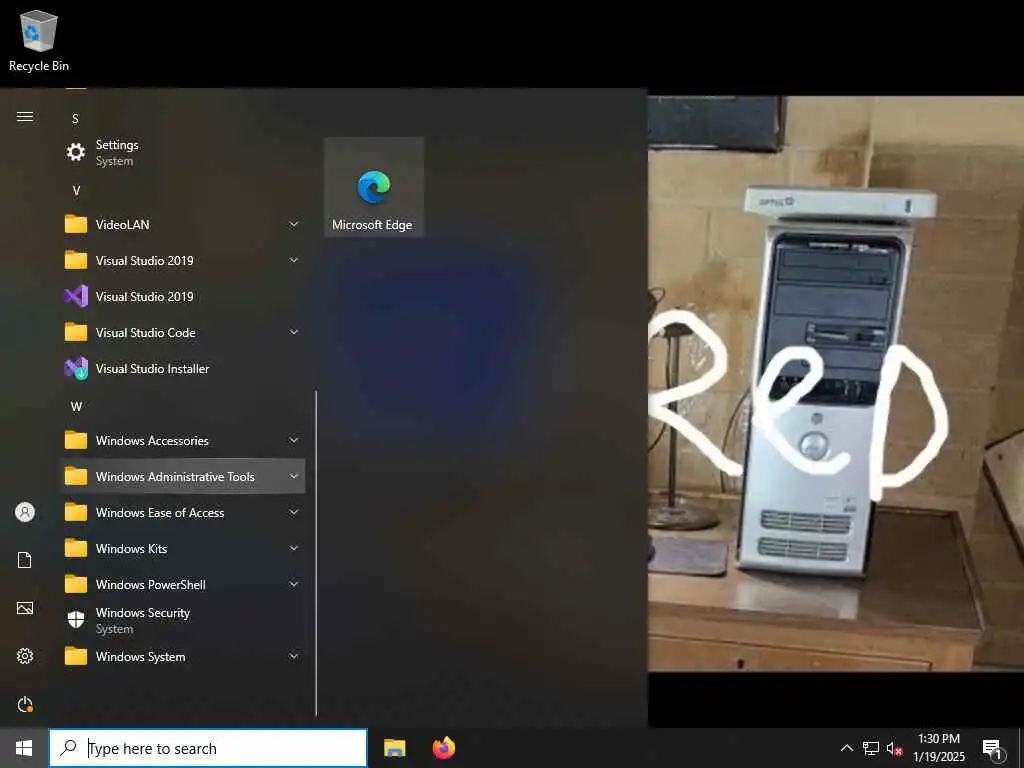Open File Explorer from the taskbar
This screenshot has width=1024, height=768.
(x=394, y=748)
